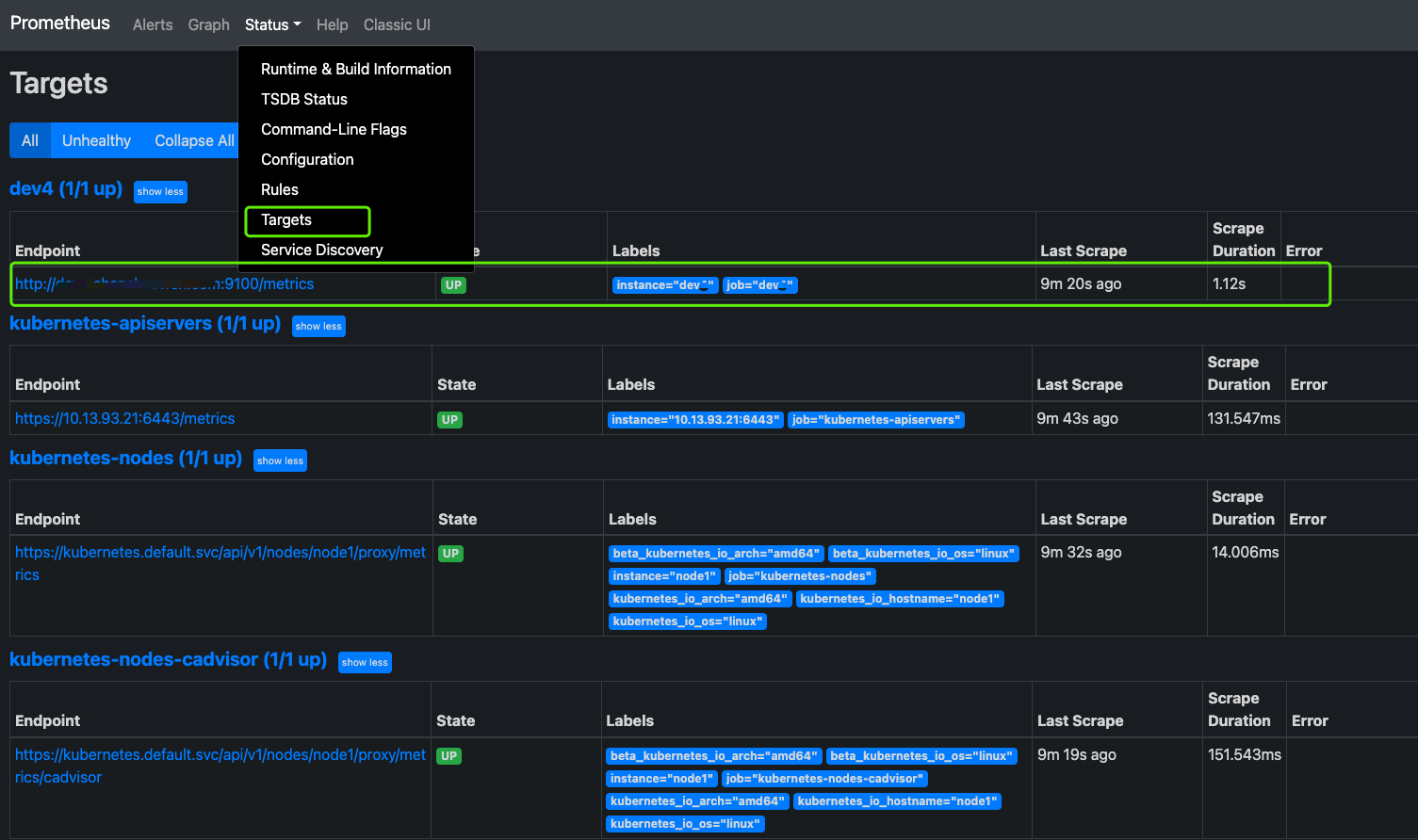Go to the Alerts page
The width and height of the screenshot is (1418, 840).
click(x=153, y=24)
